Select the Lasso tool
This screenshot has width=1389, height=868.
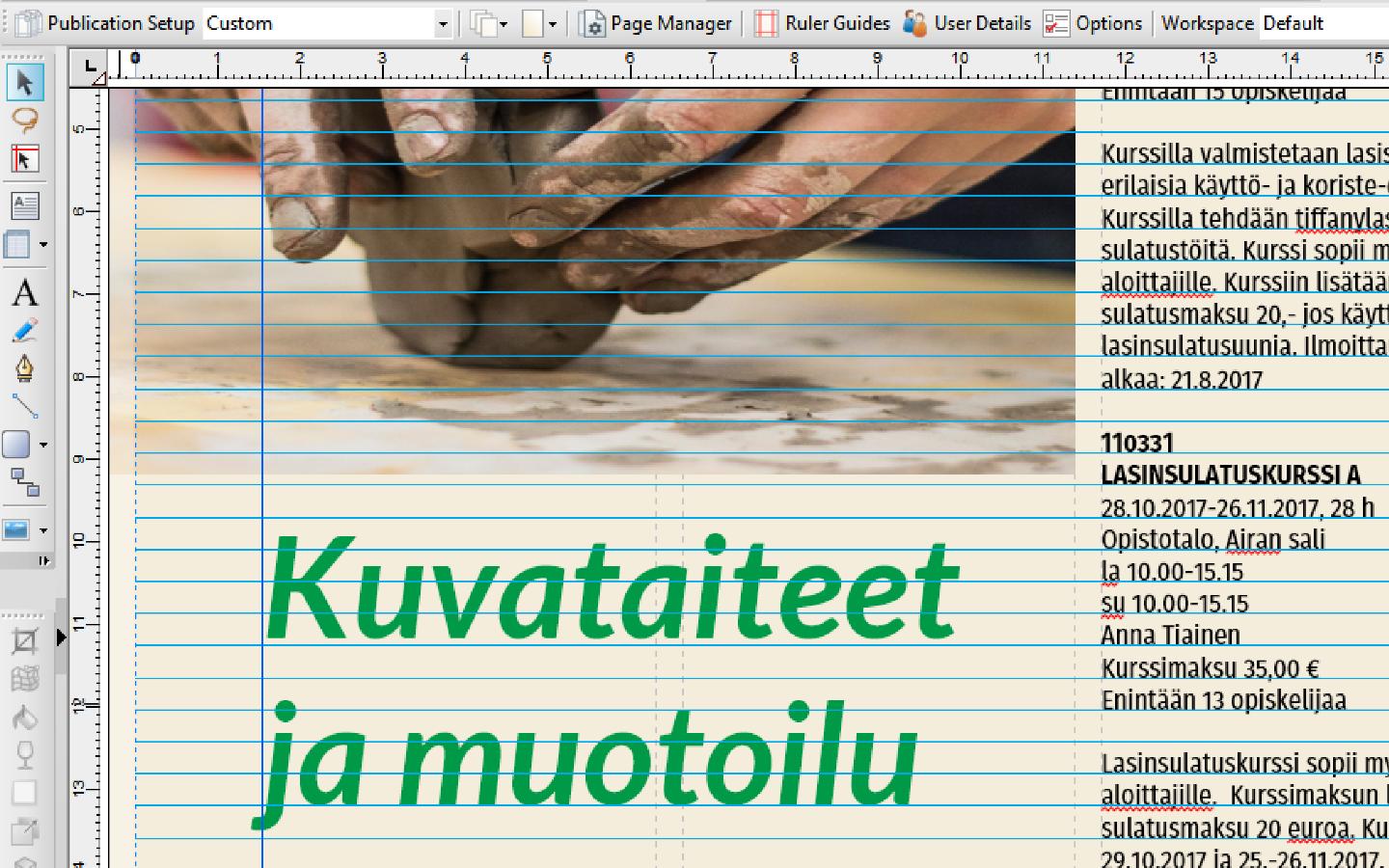[x=24, y=121]
